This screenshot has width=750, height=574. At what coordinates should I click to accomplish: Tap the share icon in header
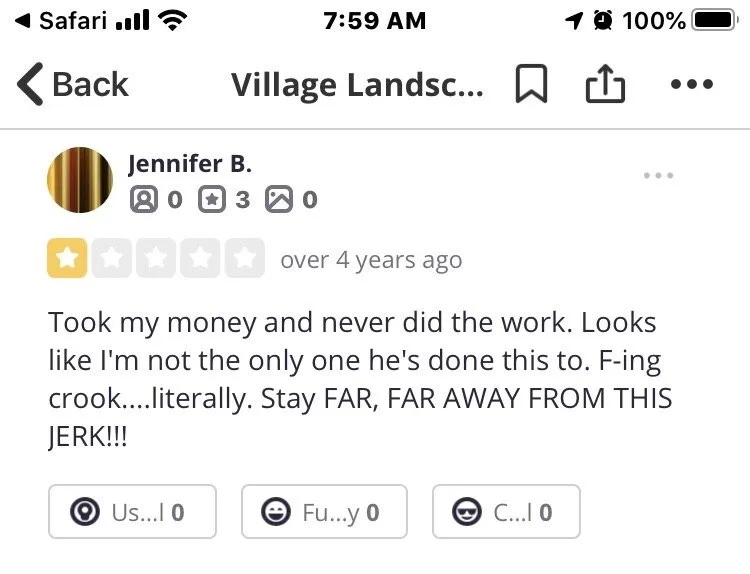point(604,85)
